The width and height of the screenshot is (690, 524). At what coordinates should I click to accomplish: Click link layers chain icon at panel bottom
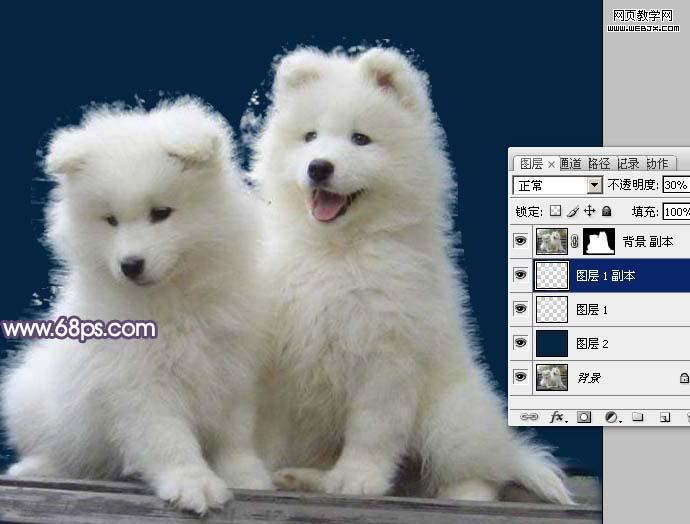529,417
